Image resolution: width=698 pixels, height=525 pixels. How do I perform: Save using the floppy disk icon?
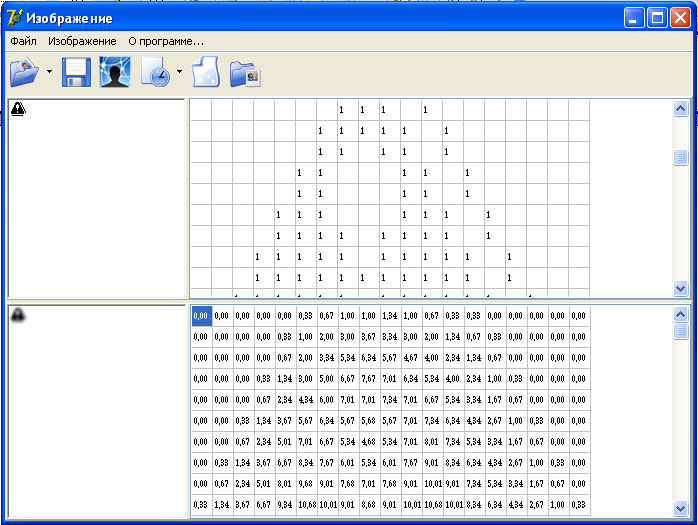76,72
